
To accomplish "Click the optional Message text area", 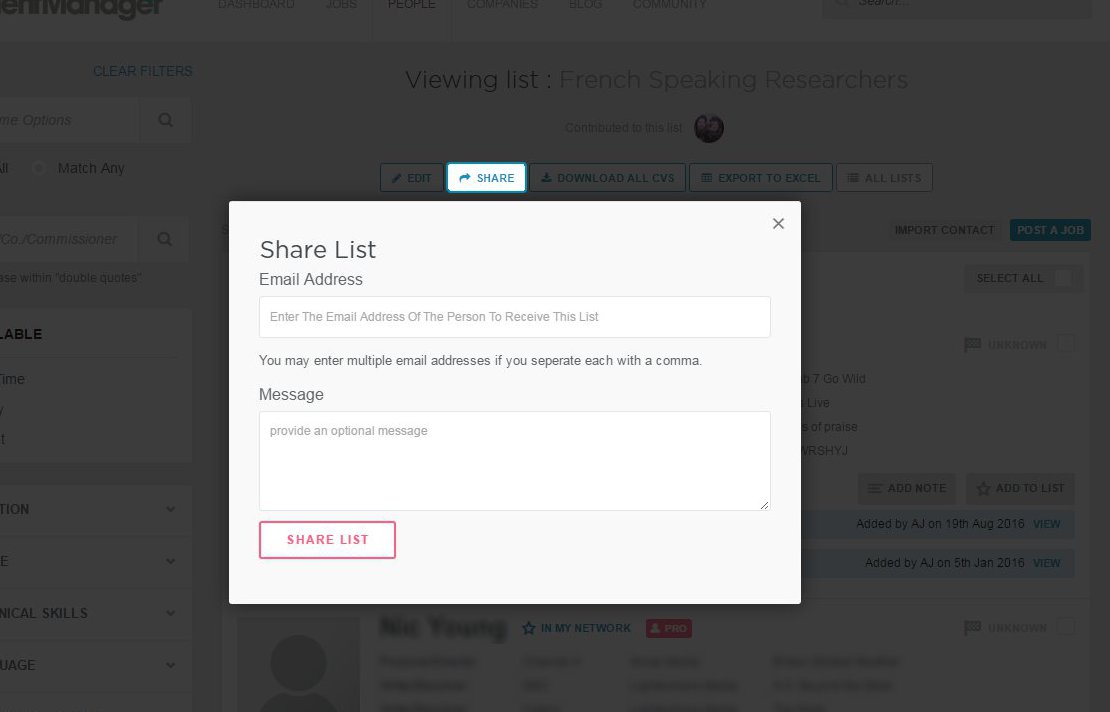I will [x=514, y=460].
